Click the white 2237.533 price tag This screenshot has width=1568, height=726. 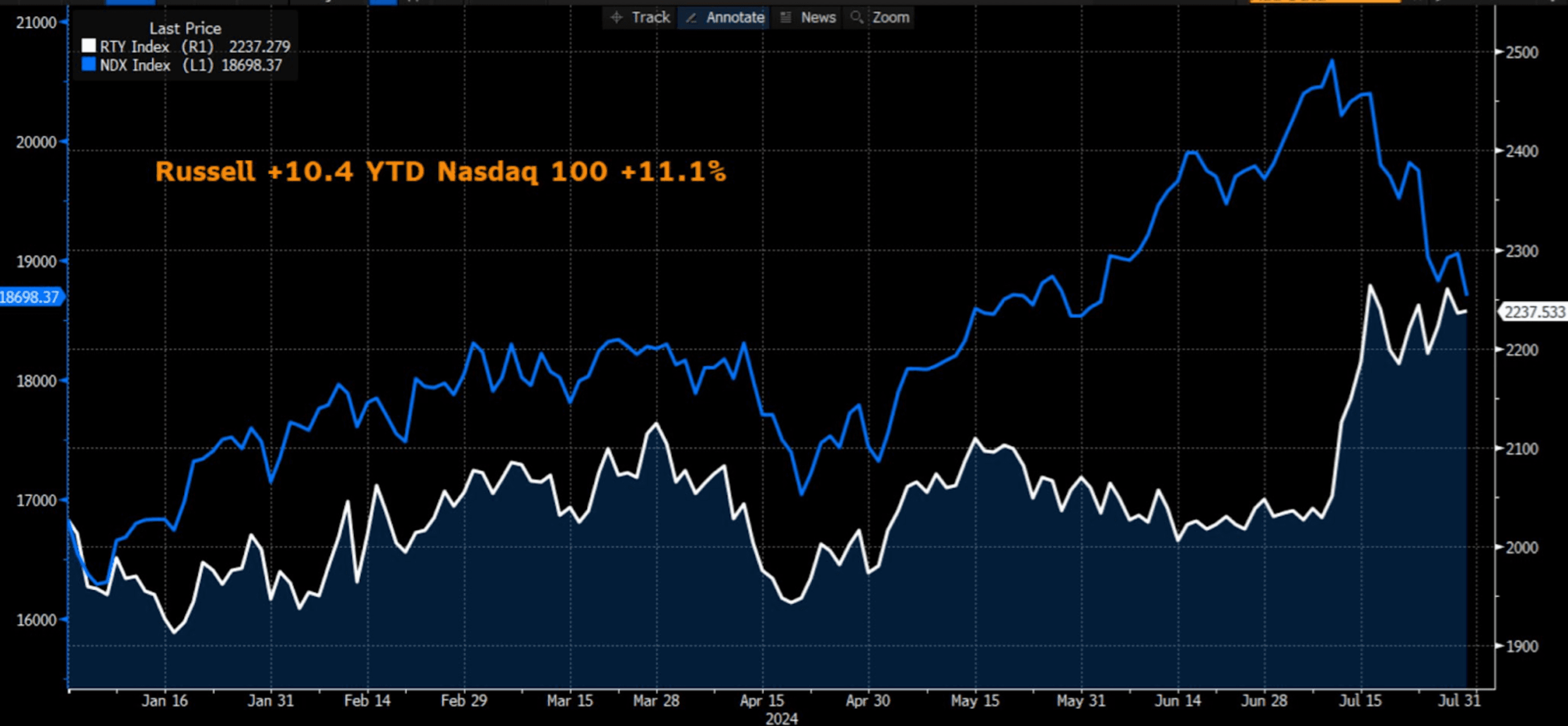(1533, 312)
